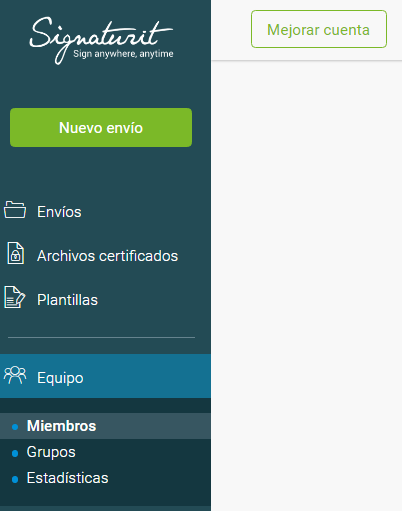This screenshot has height=511, width=402.
Task: Click the document-and-pencil Plantillas icon
Action: click(x=15, y=297)
